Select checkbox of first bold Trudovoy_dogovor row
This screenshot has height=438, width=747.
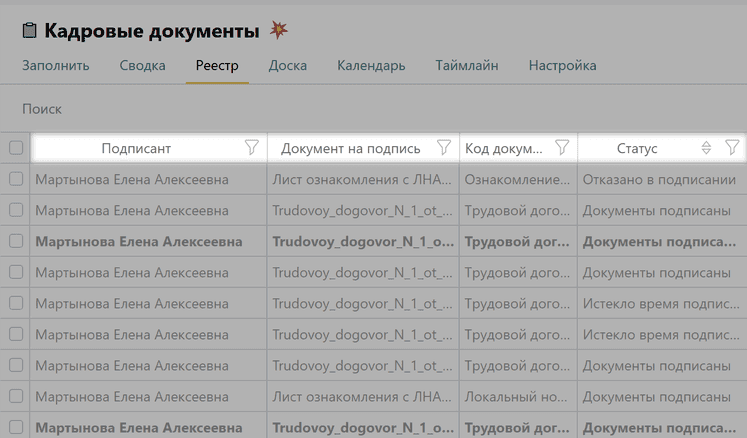pyautogui.click(x=15, y=241)
